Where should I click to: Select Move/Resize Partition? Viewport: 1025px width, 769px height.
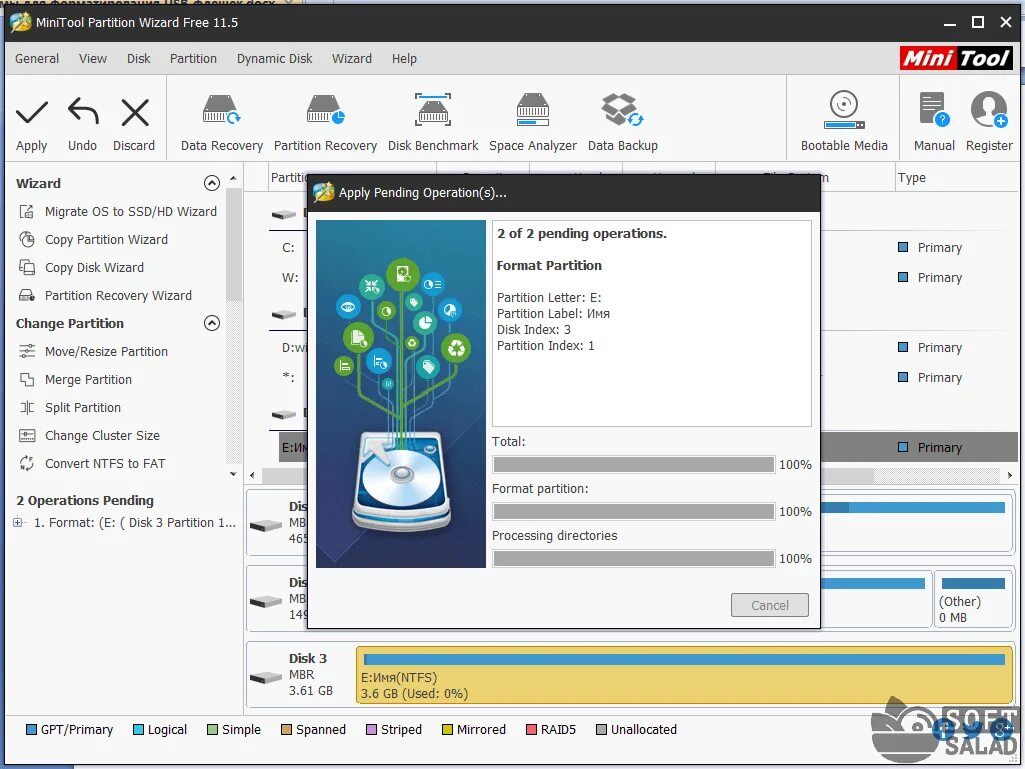[93, 351]
